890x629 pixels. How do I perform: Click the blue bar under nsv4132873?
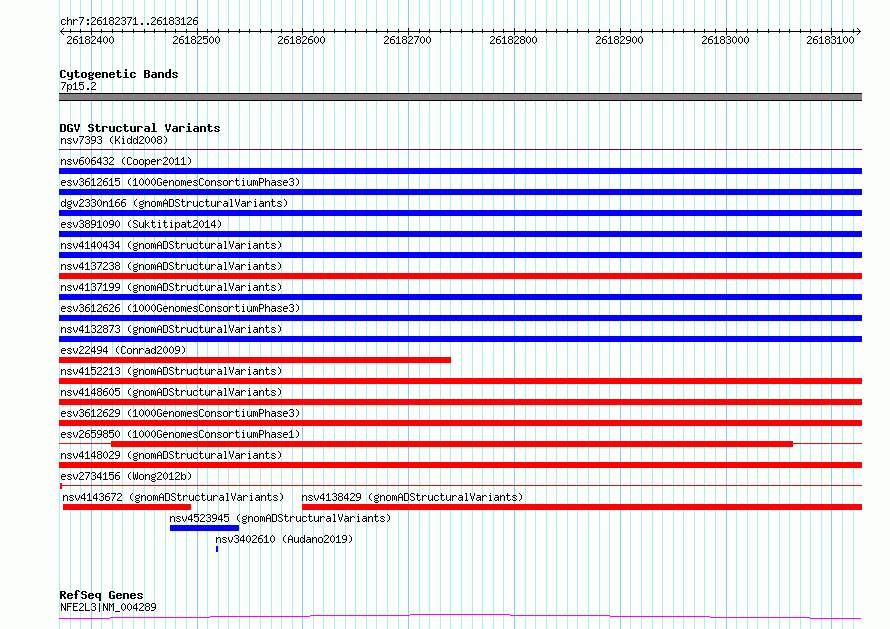click(x=460, y=339)
